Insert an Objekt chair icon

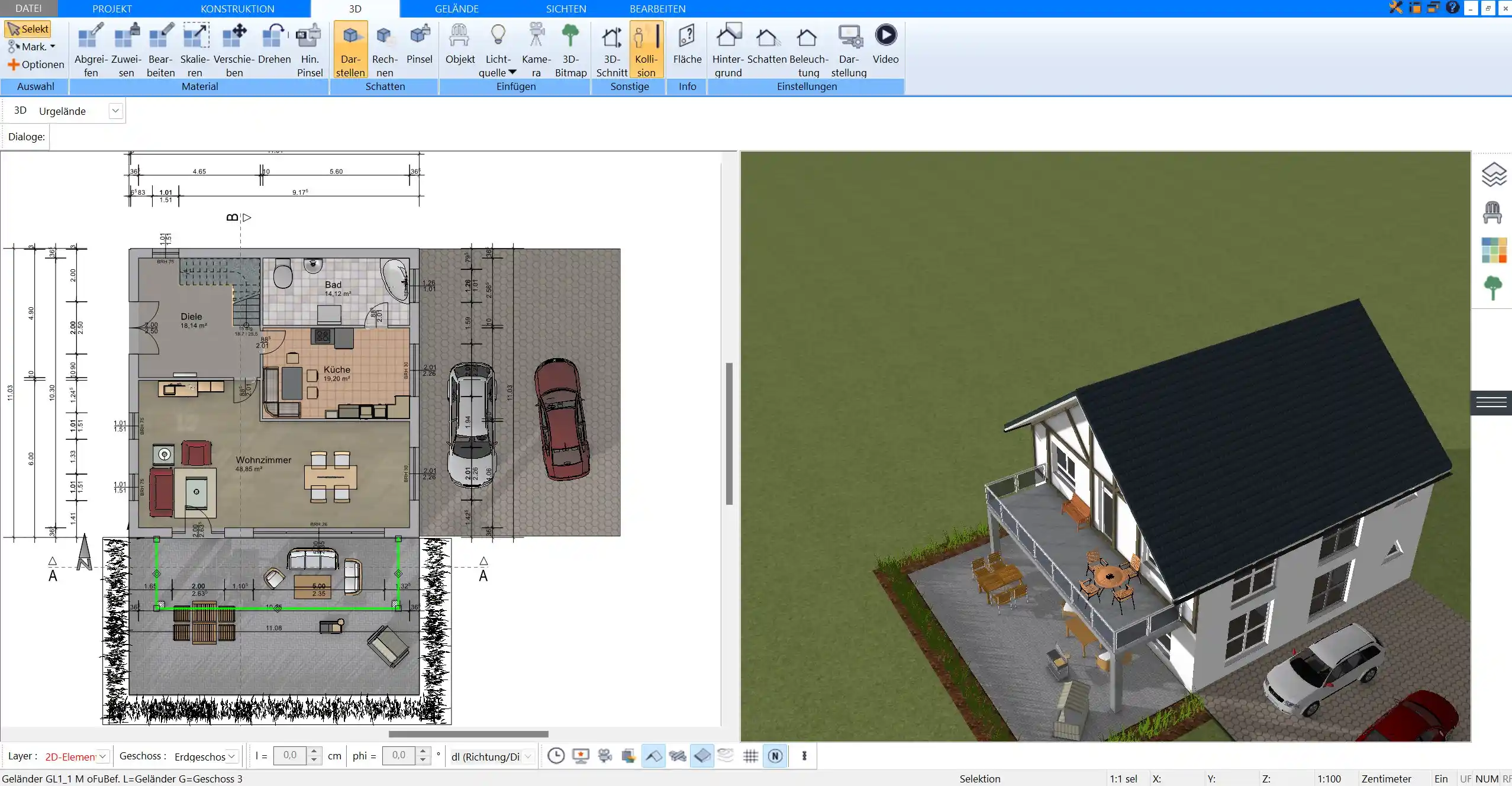click(460, 44)
